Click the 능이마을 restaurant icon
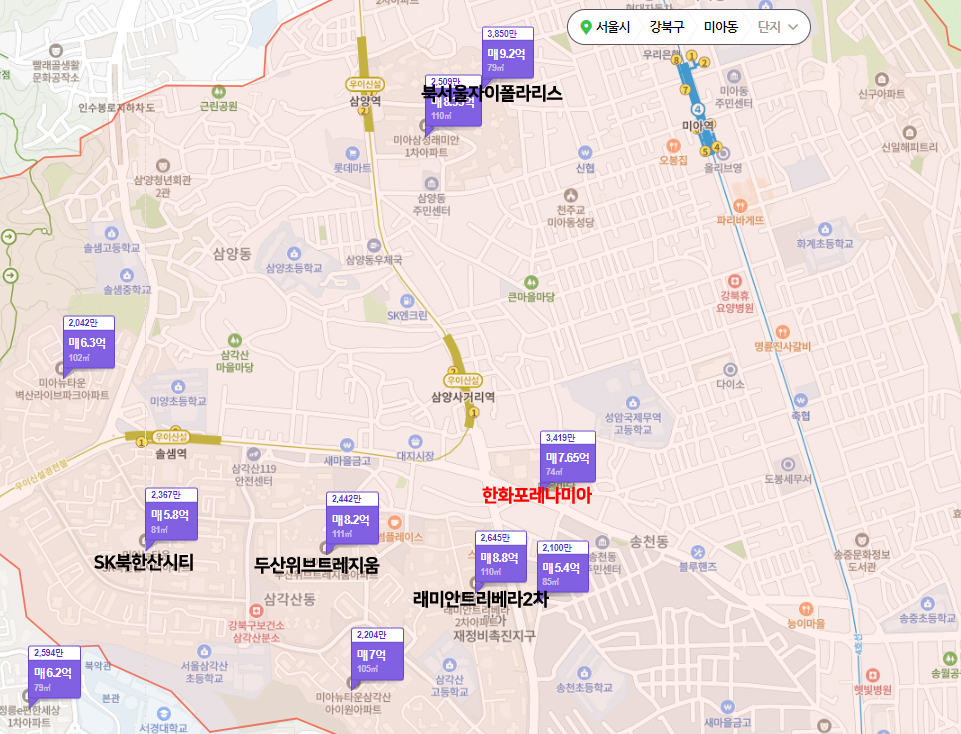The image size is (961, 734). pos(806,609)
